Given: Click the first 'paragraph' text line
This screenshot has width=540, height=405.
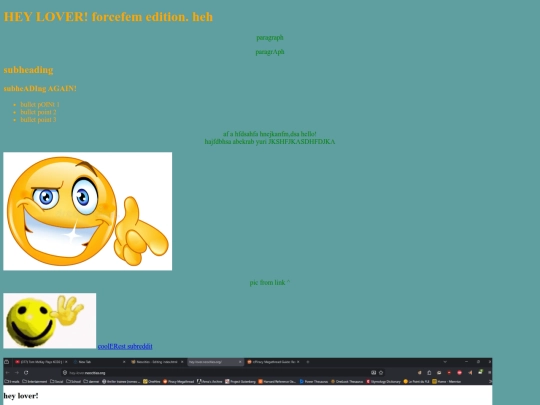Looking at the screenshot, I should (270, 38).
